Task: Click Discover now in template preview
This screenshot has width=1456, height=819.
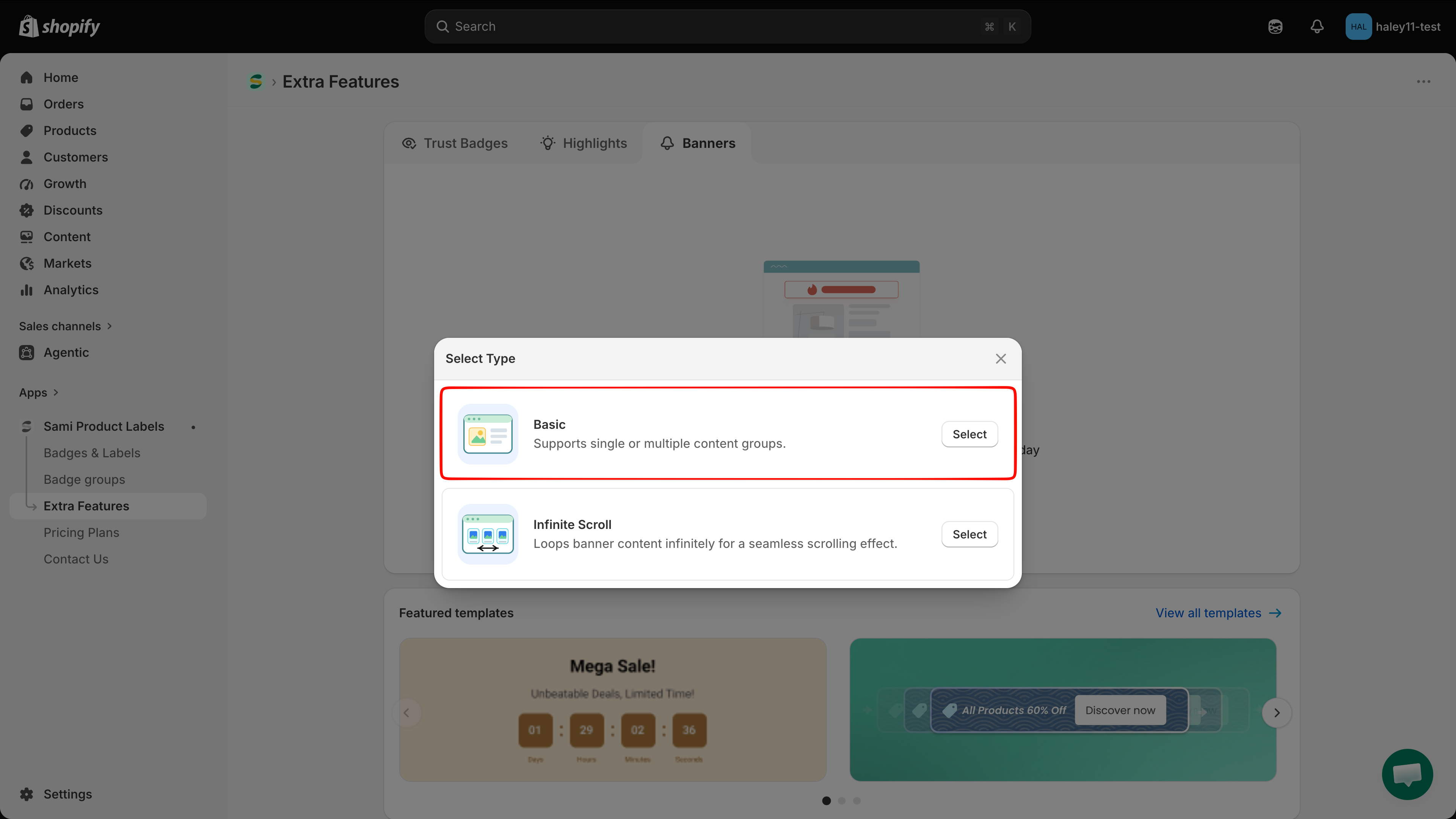Action: coord(1120,711)
